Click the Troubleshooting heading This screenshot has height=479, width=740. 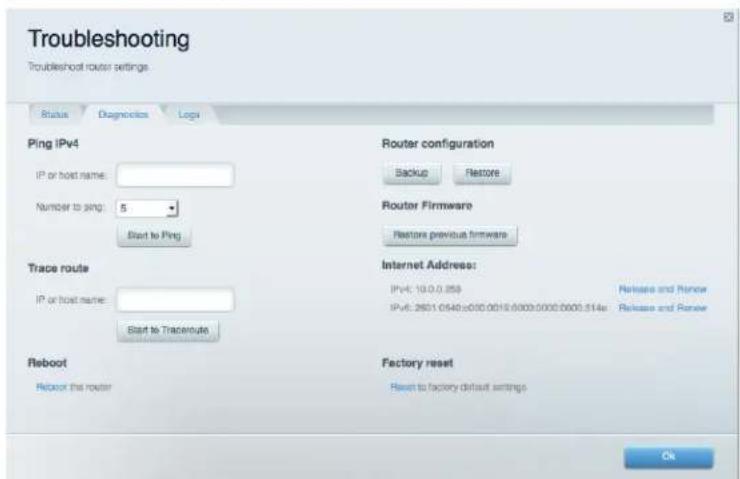click(x=109, y=39)
